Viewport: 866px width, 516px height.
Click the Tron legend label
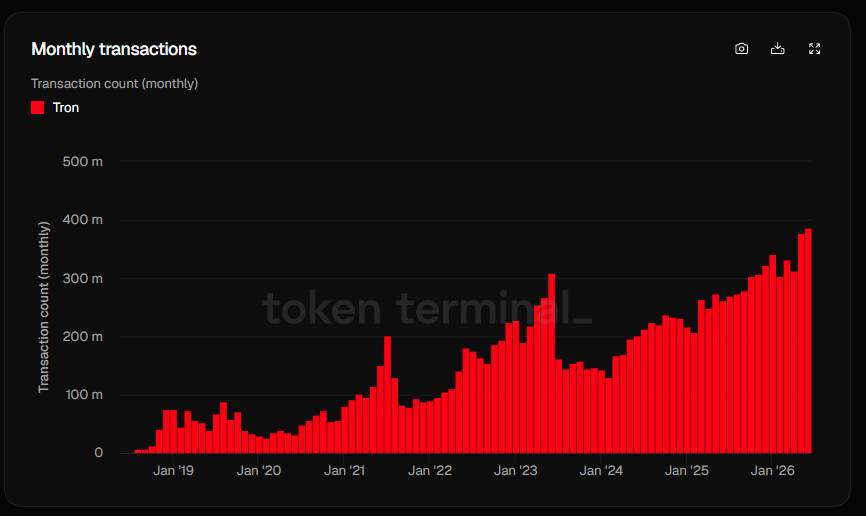click(66, 108)
